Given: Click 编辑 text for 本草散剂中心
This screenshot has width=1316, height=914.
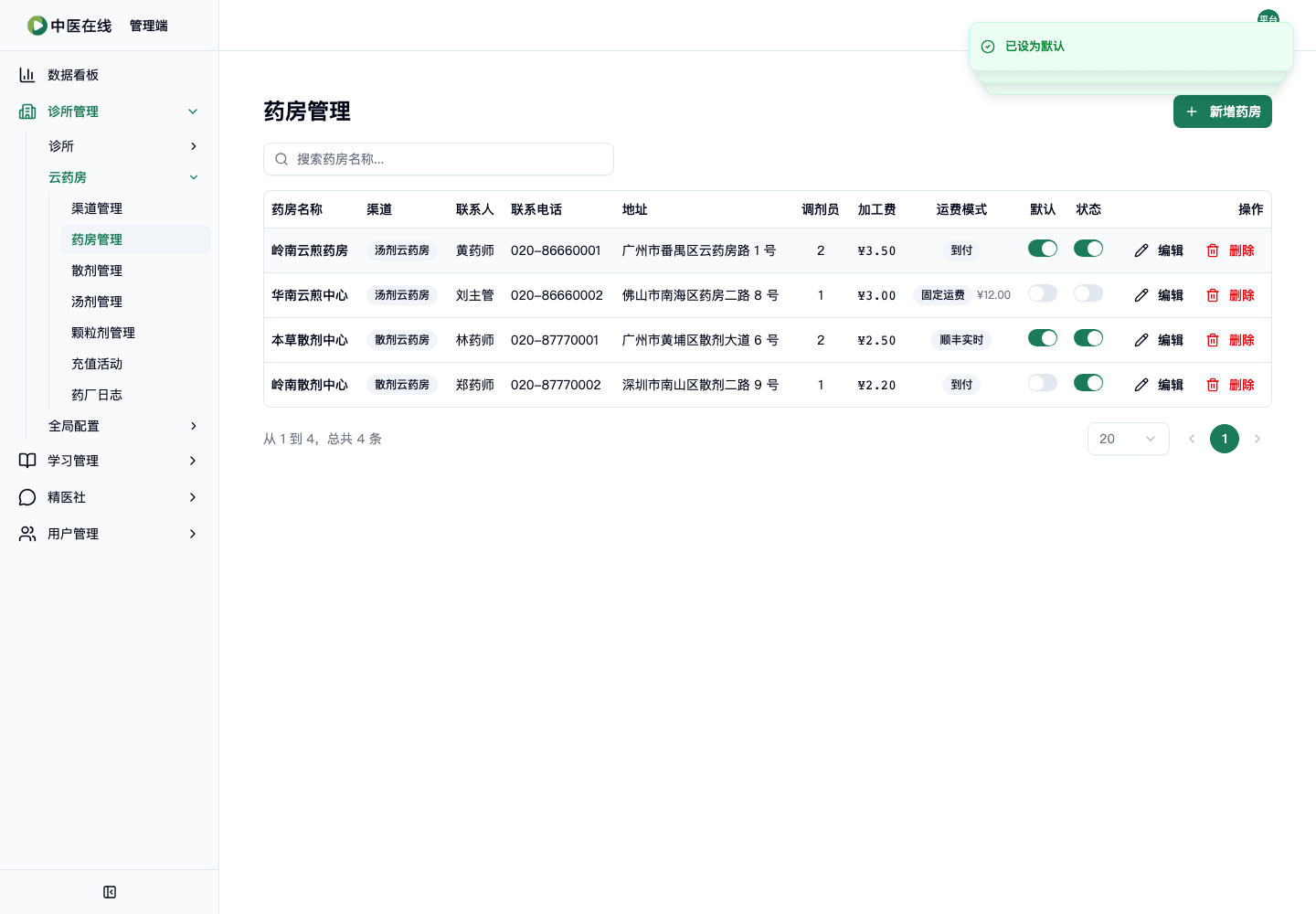Looking at the screenshot, I should click(1171, 340).
